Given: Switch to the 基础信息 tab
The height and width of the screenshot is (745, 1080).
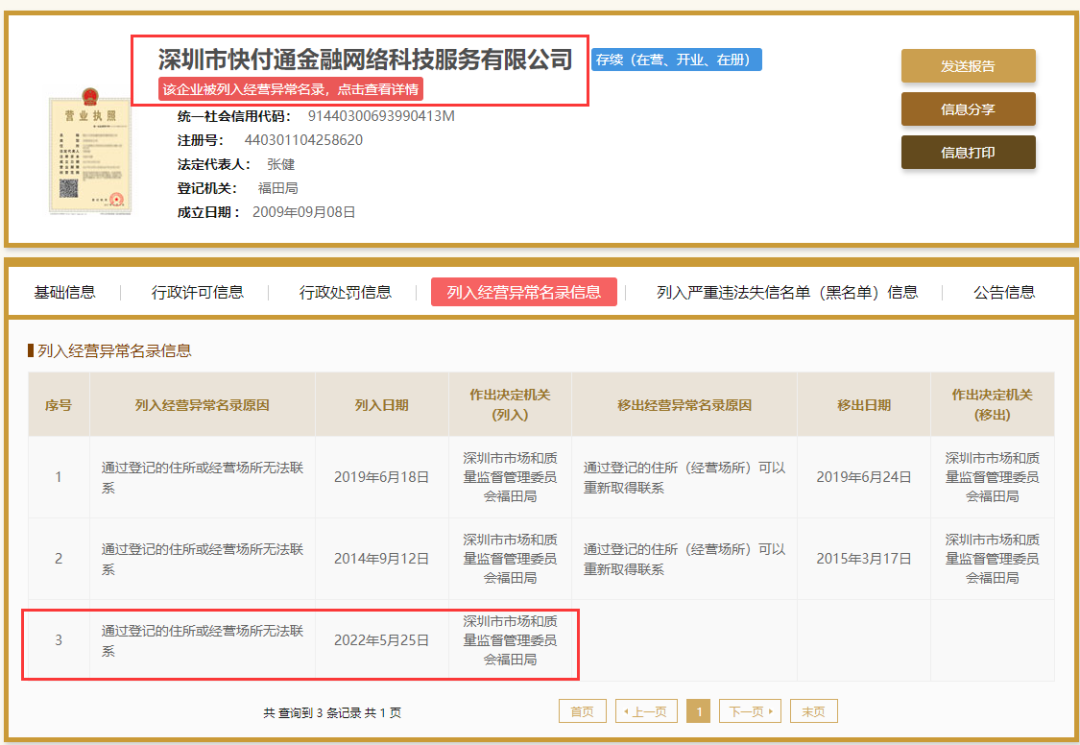Looking at the screenshot, I should point(65,292).
